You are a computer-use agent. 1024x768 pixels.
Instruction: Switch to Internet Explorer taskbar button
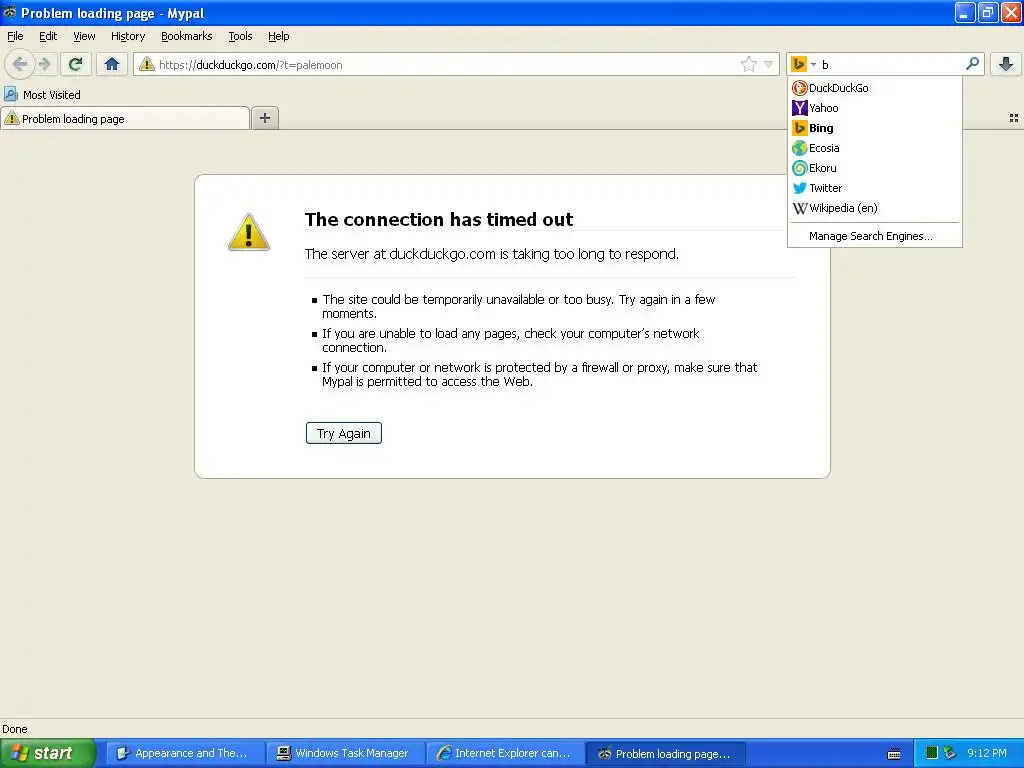tap(506, 753)
